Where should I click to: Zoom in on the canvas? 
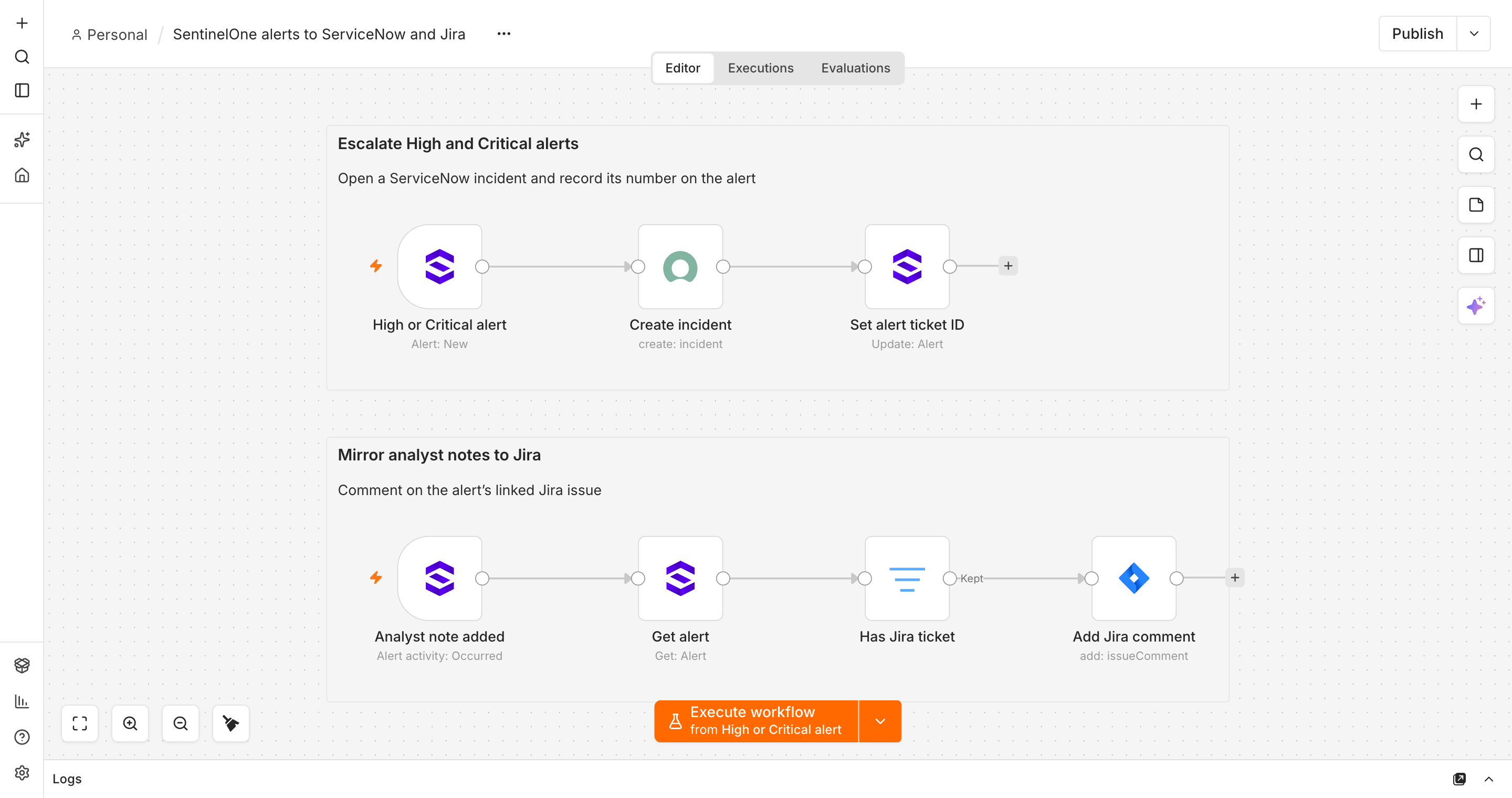tap(130, 723)
